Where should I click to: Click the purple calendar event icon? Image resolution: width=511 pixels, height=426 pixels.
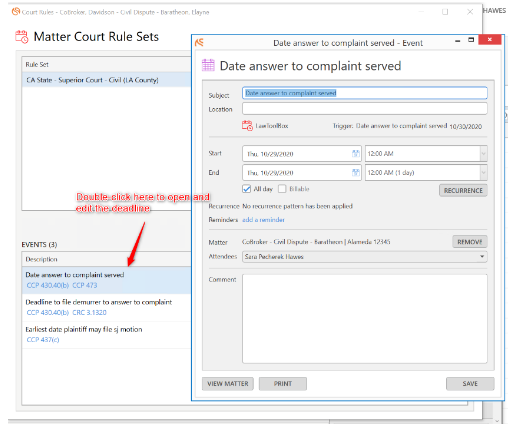208,65
